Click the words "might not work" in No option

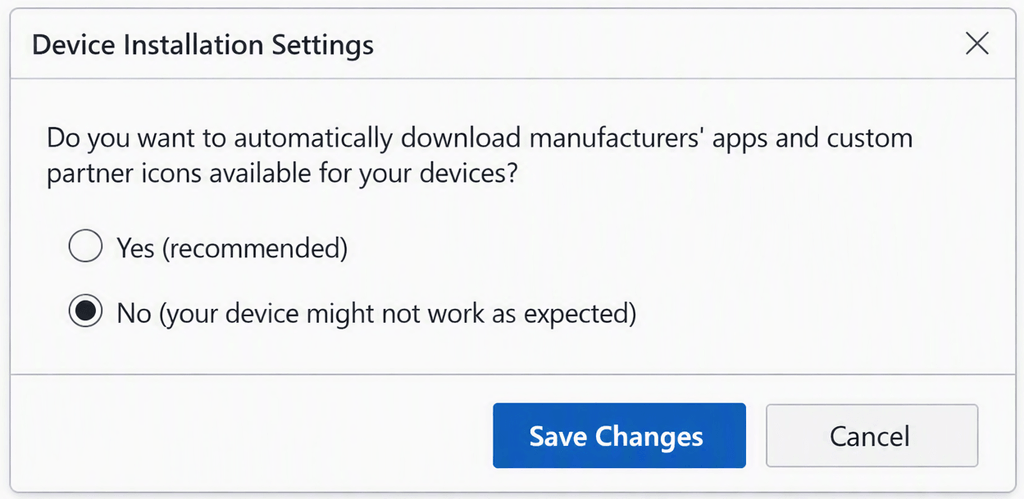click(x=398, y=314)
